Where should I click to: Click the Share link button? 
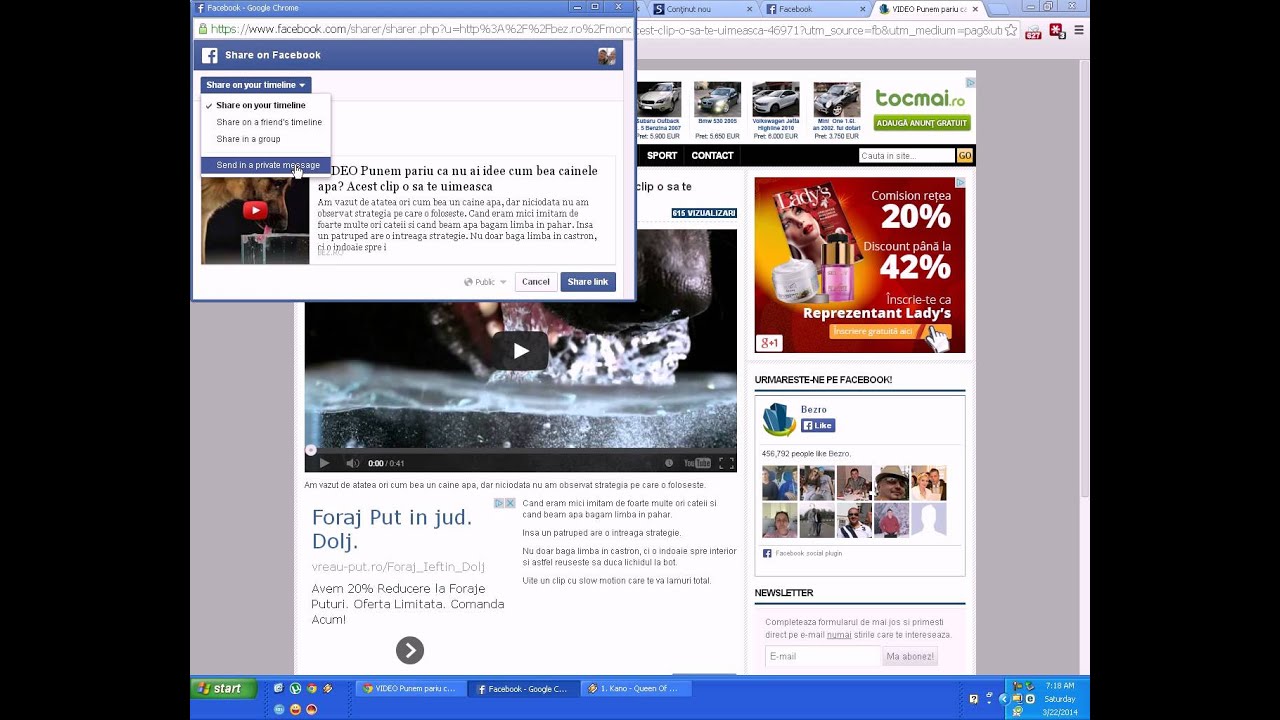pyautogui.click(x=588, y=282)
